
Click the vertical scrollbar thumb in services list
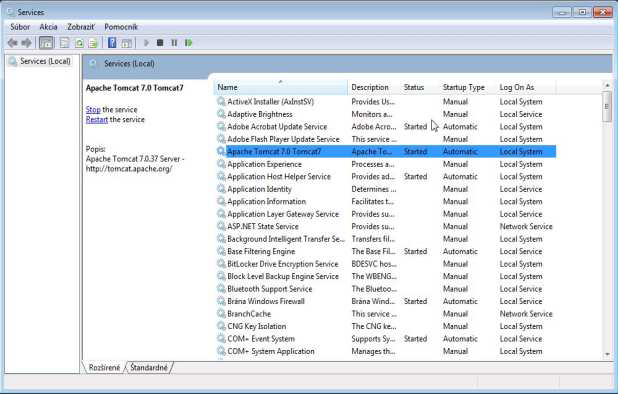coord(607,106)
